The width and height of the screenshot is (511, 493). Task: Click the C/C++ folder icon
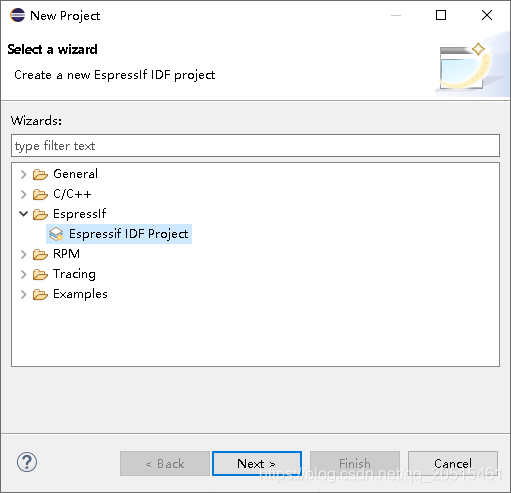(40, 194)
